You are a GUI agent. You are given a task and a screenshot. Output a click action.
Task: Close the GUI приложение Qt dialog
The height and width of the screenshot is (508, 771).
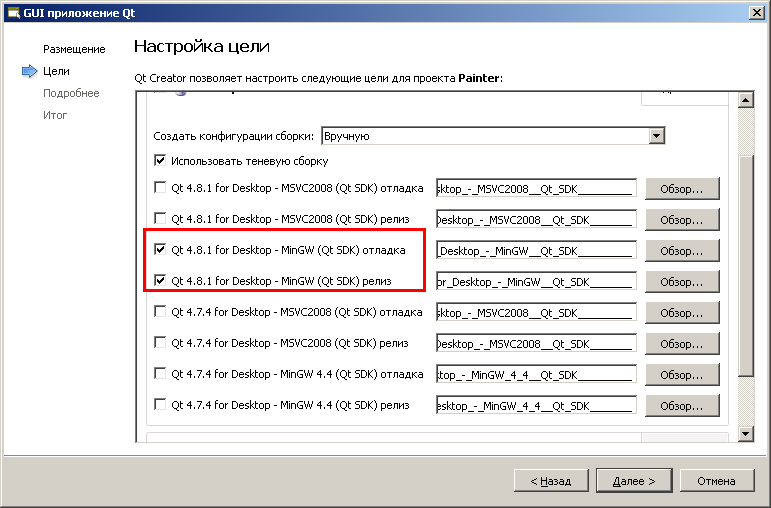756,13
